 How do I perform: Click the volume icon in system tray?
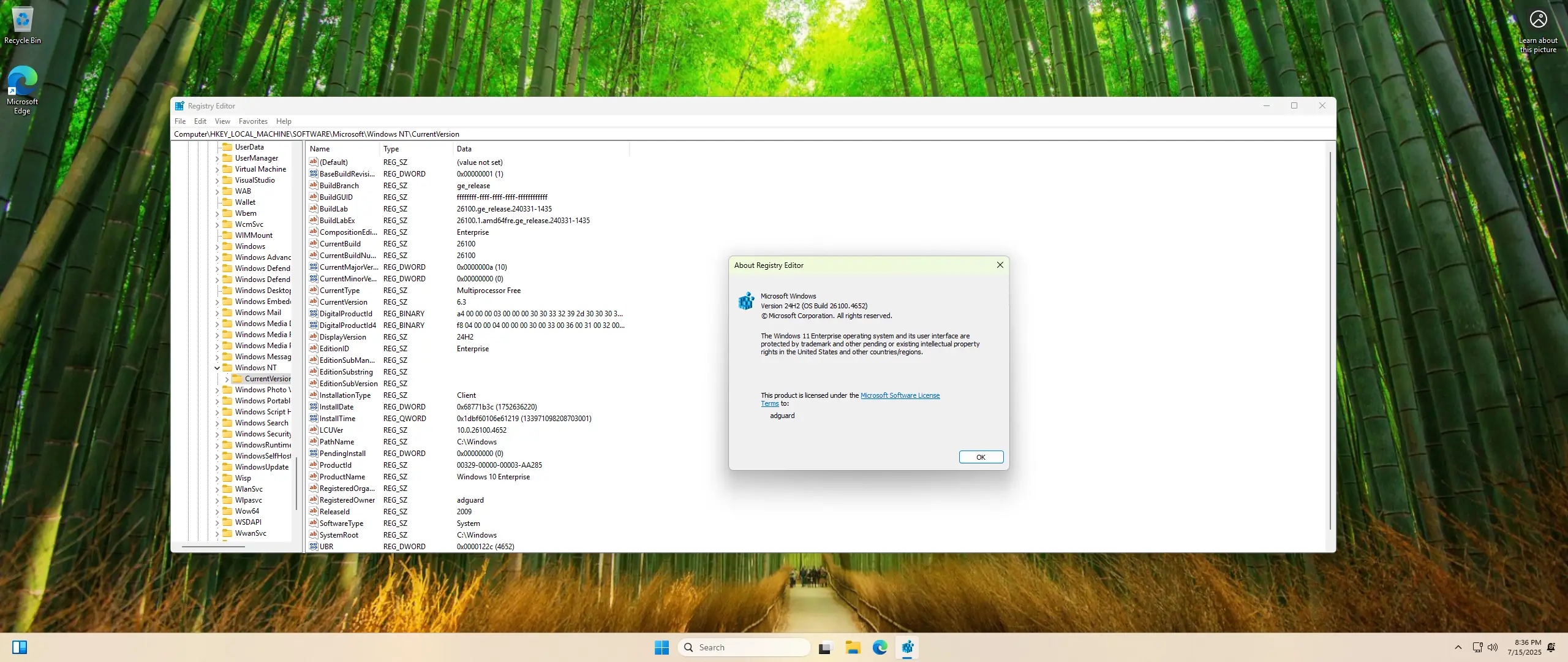point(1493,647)
